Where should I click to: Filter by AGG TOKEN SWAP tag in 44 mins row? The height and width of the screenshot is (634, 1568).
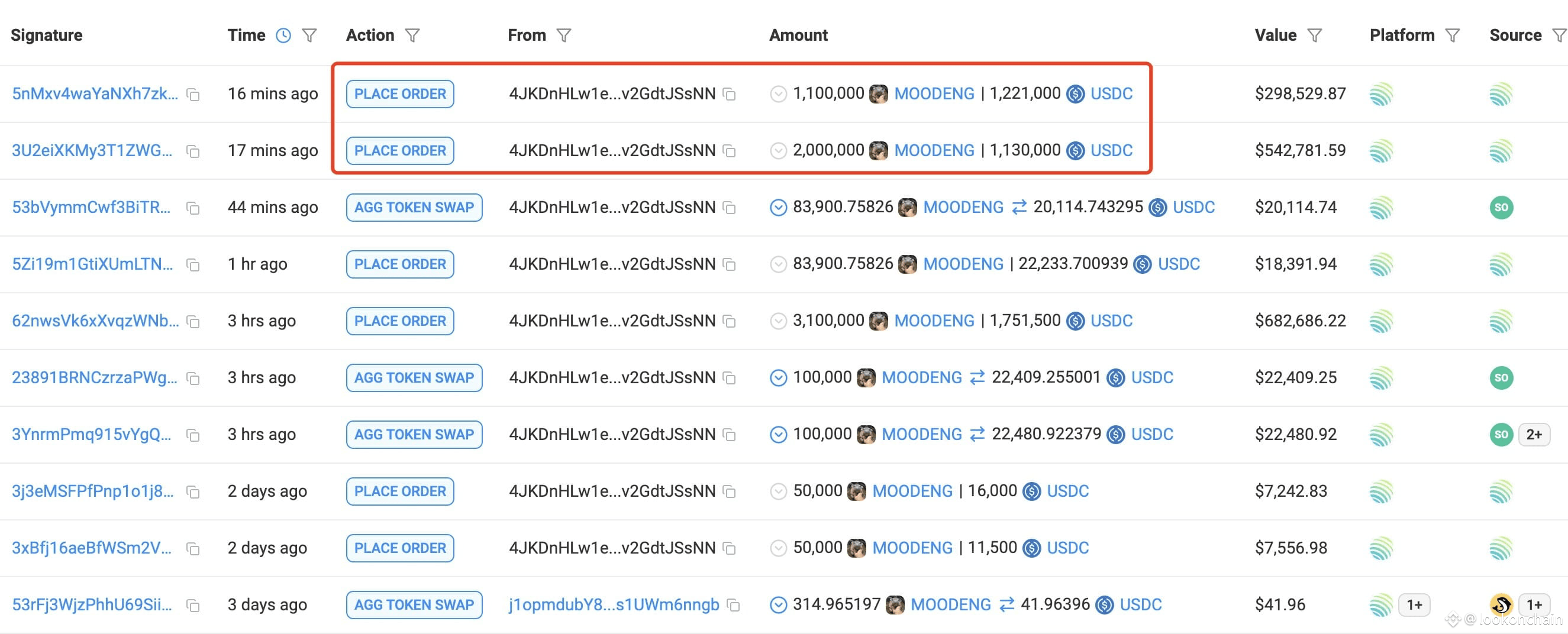click(414, 207)
